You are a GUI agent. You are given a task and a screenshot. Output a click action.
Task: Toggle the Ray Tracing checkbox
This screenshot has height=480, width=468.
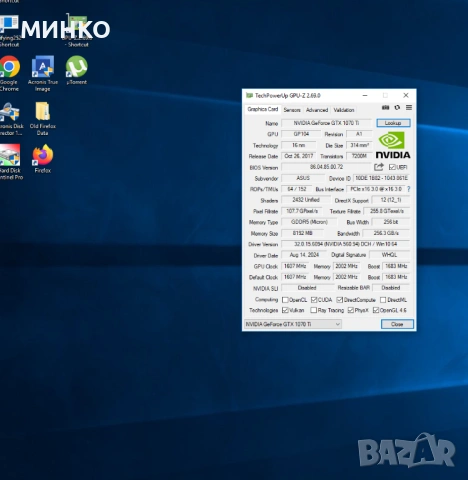coord(313,310)
